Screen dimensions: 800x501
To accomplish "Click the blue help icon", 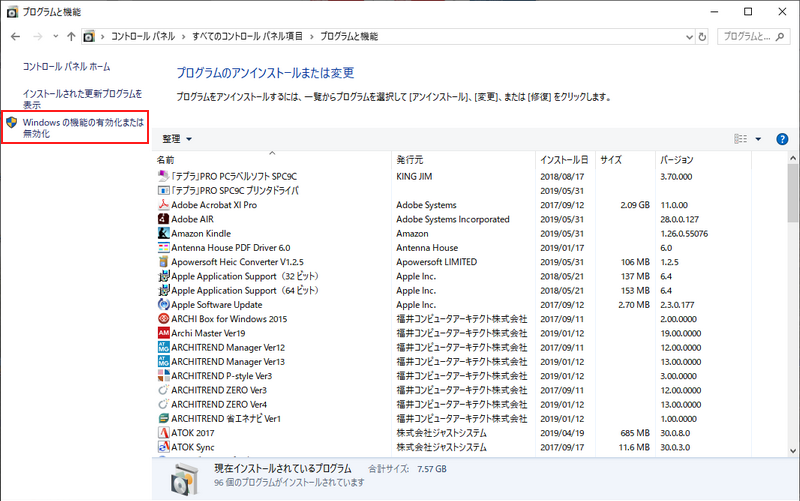I will [782, 139].
